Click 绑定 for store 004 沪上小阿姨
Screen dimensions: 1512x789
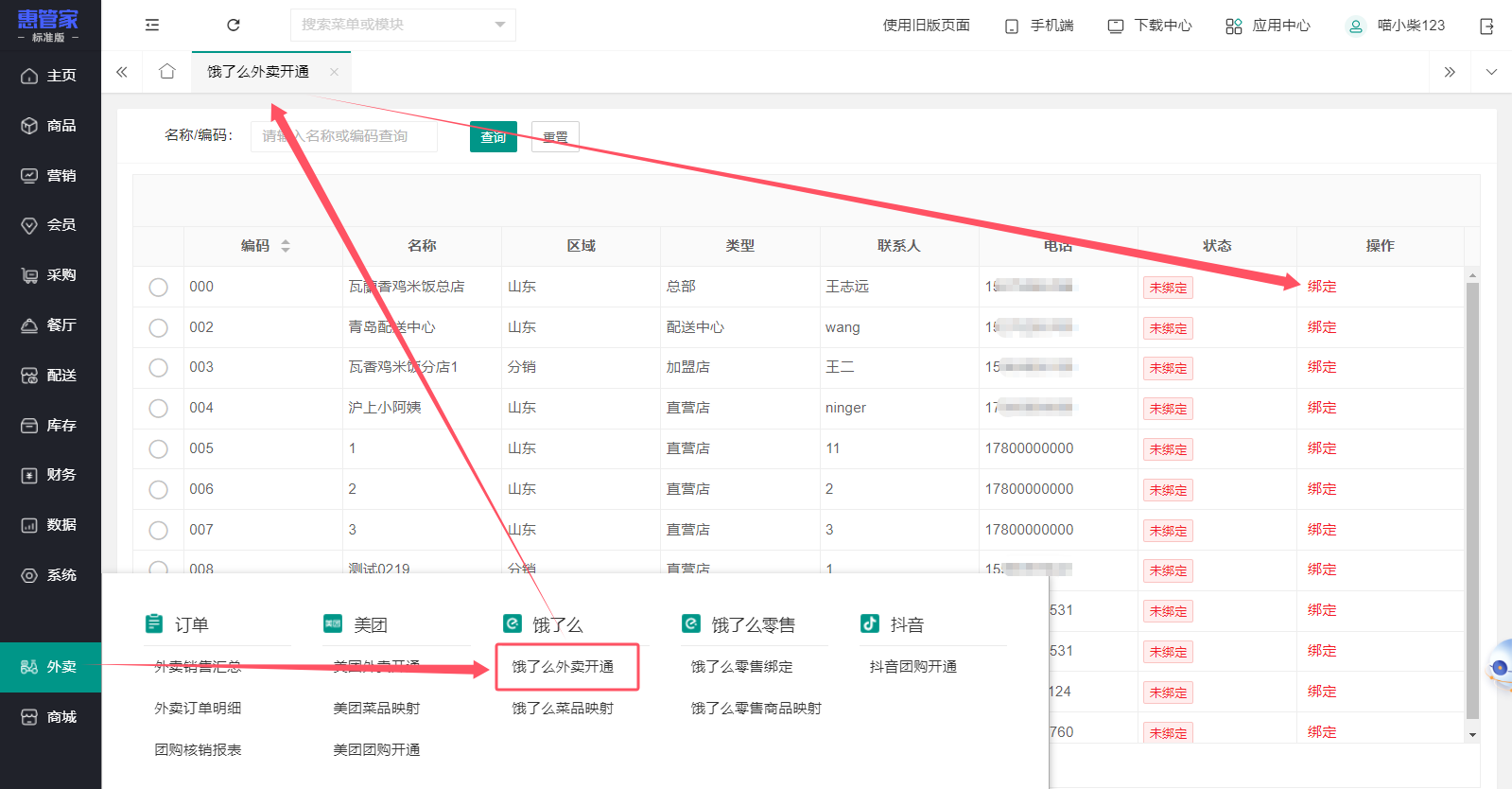pyautogui.click(x=1322, y=408)
